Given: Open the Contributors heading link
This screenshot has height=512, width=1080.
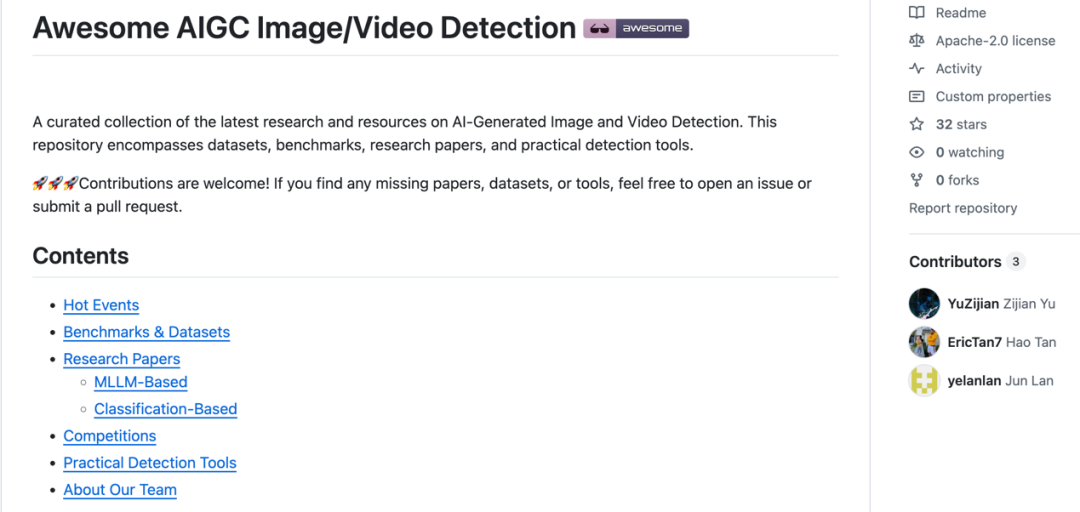Looking at the screenshot, I should tap(955, 262).
